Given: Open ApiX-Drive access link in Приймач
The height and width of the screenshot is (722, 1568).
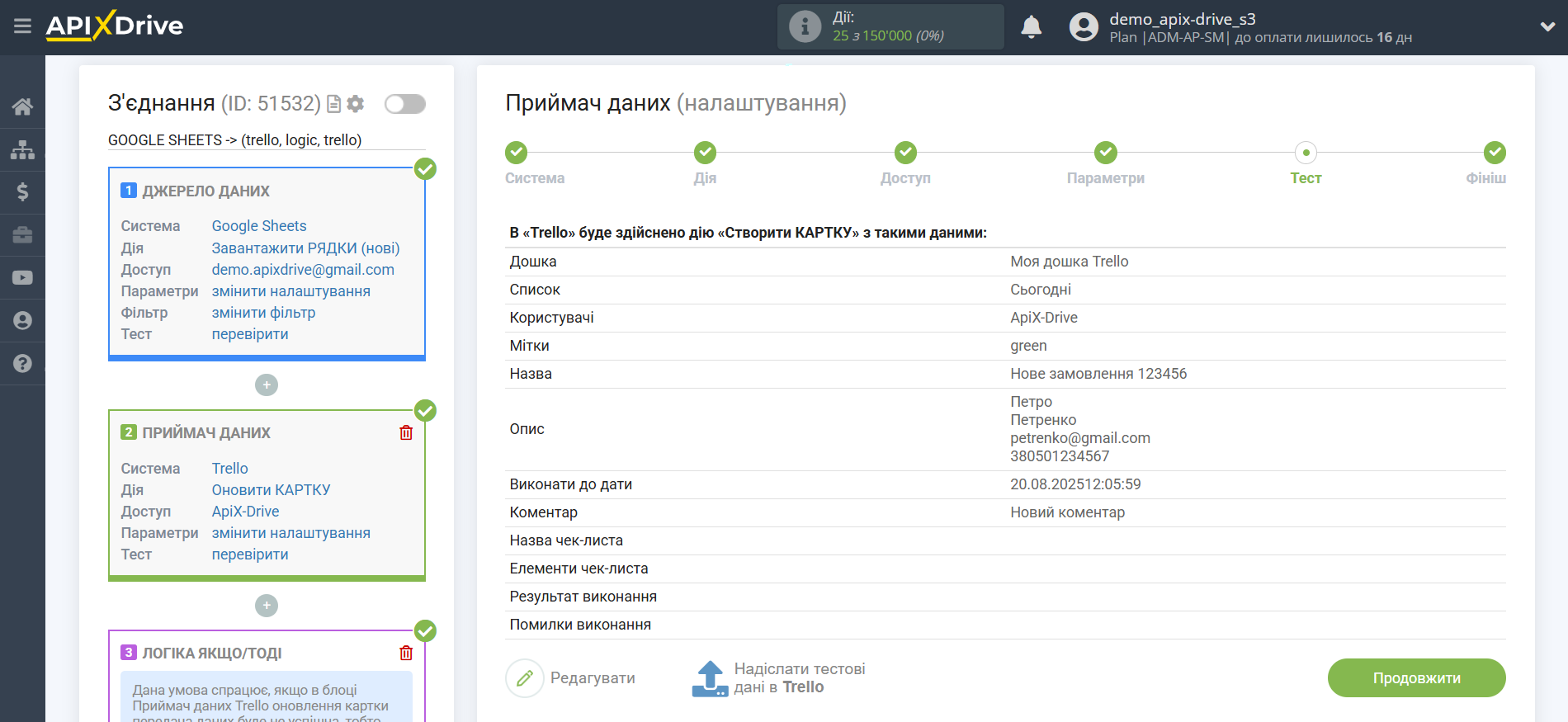Looking at the screenshot, I should [x=245, y=512].
